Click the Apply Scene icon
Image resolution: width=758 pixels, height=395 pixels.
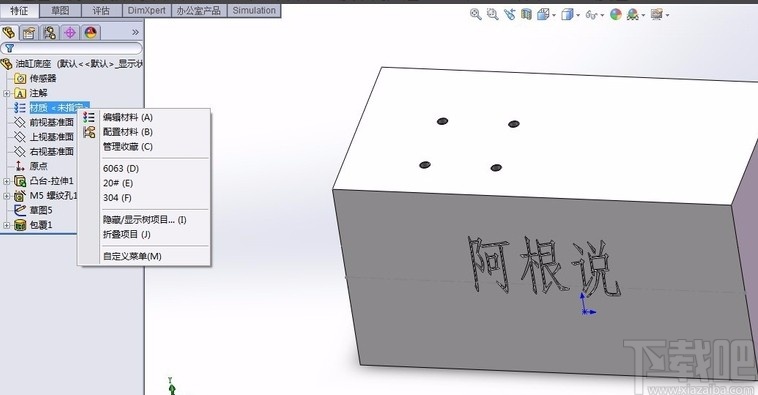coord(632,15)
